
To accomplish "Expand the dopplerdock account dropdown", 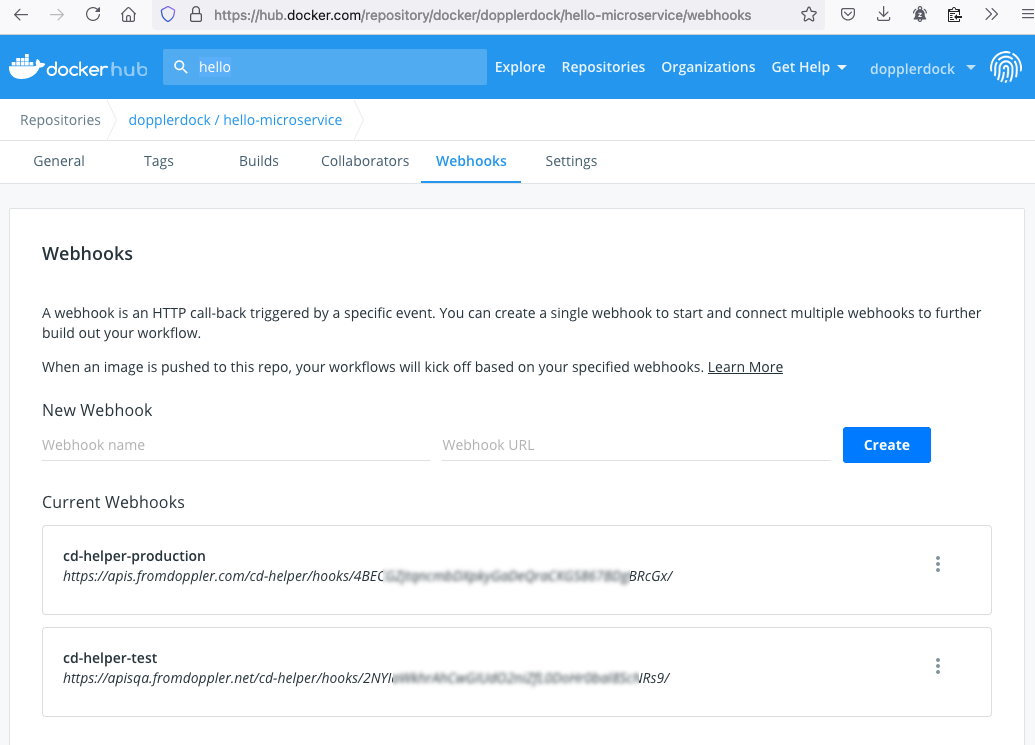I will click(x=923, y=69).
